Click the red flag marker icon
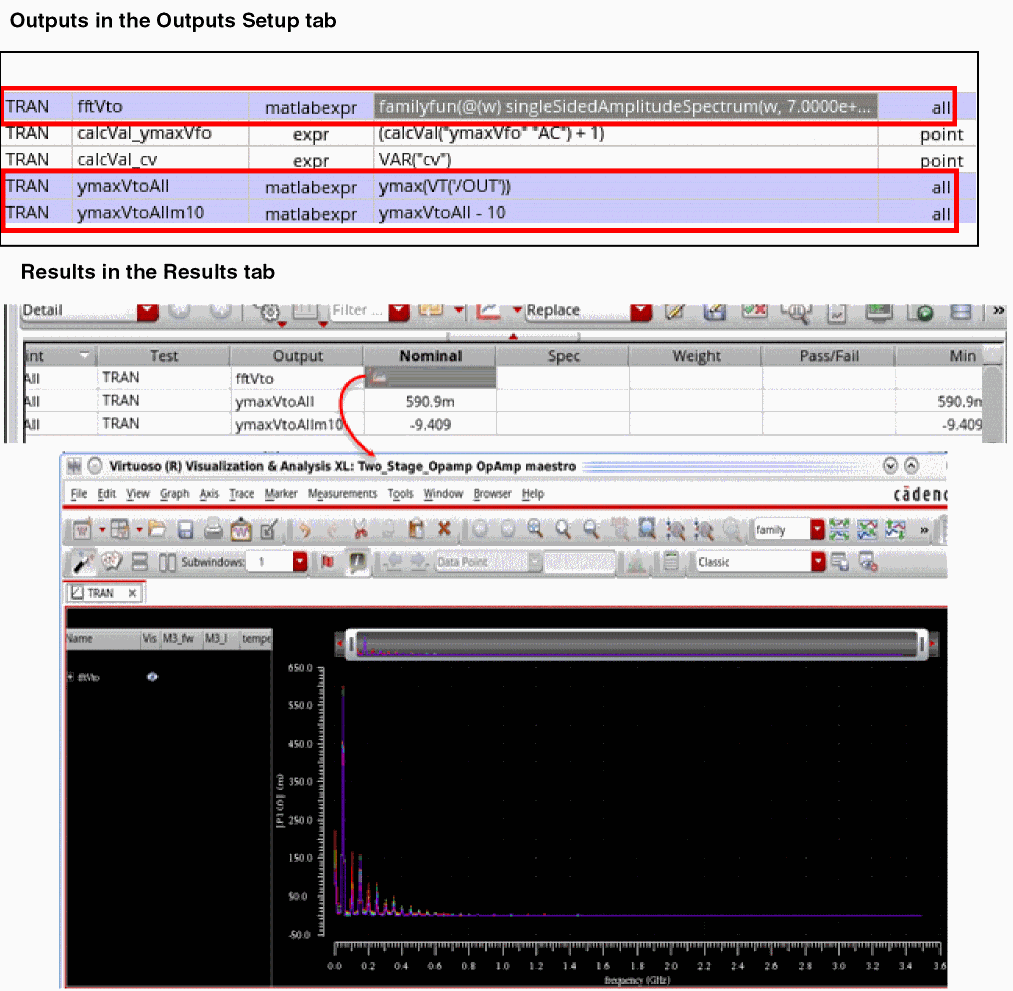 tap(327, 562)
